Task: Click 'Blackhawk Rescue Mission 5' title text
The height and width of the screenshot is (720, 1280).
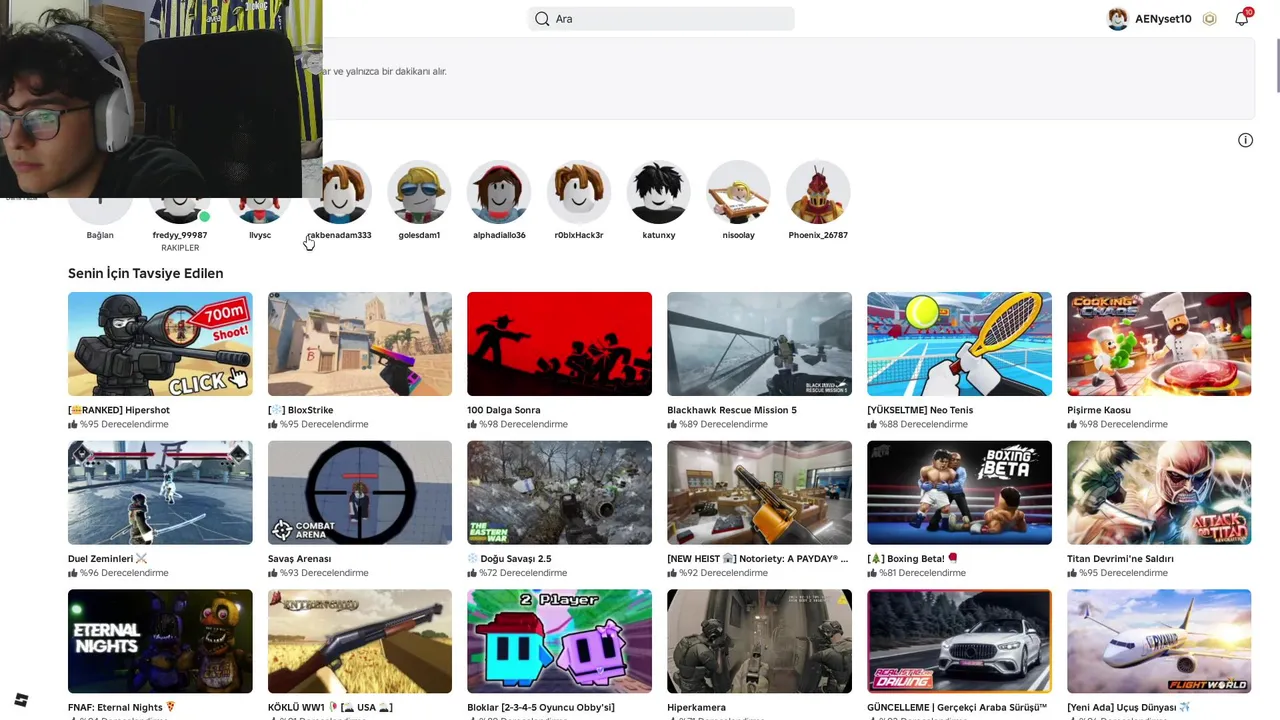Action: (x=732, y=410)
